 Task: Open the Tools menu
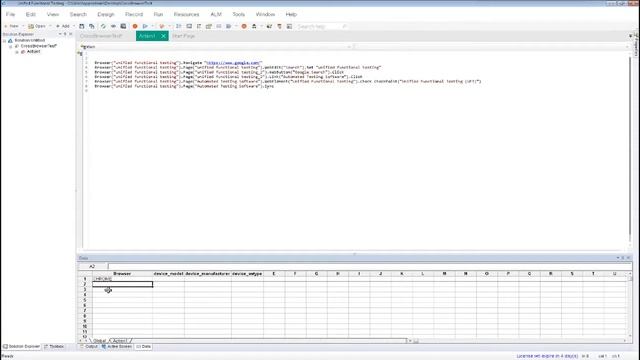[x=238, y=14]
